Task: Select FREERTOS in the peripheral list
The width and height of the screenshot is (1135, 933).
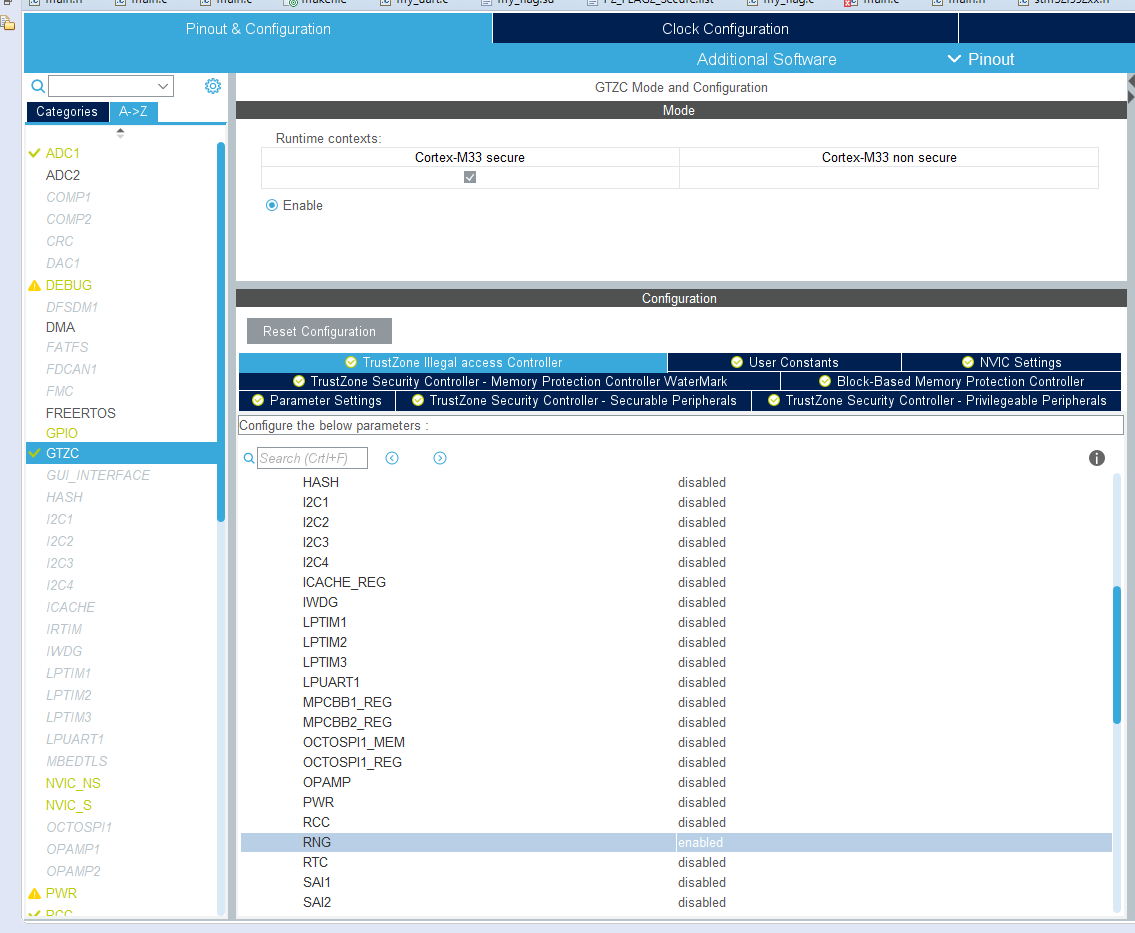Action: [x=80, y=413]
